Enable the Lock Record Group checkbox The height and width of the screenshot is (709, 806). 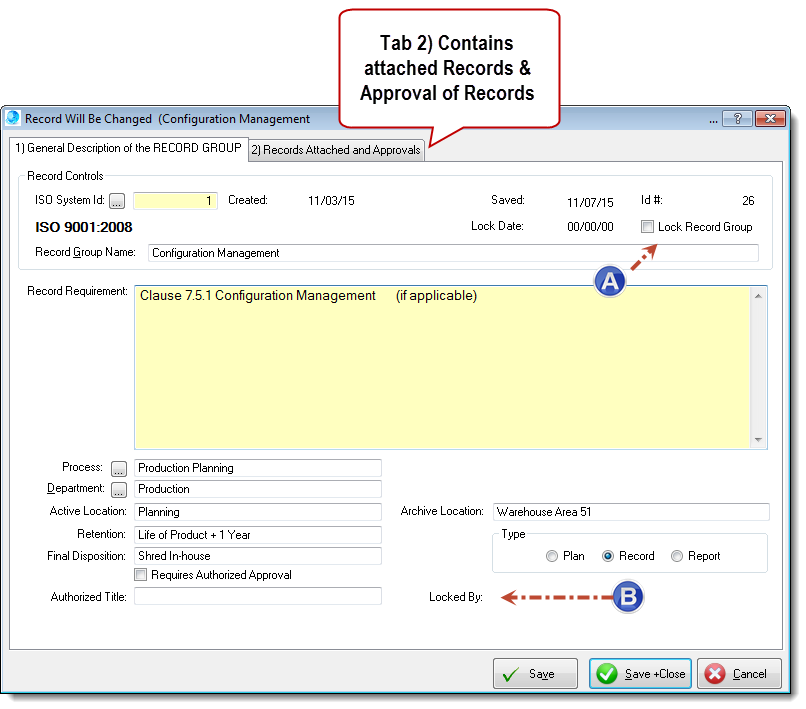click(648, 227)
